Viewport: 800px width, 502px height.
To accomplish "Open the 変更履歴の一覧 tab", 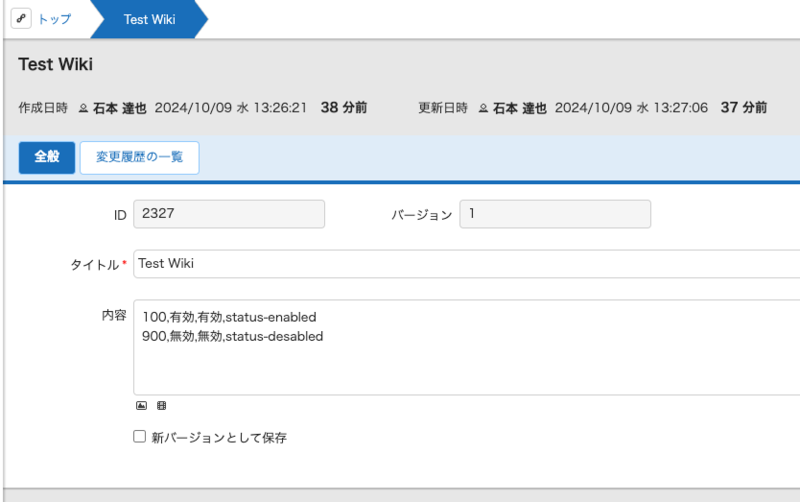I will coord(139,158).
